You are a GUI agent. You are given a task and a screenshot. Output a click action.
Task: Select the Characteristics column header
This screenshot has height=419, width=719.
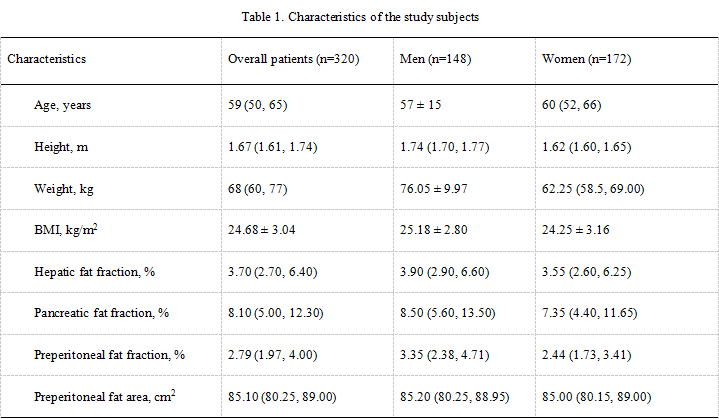47,59
